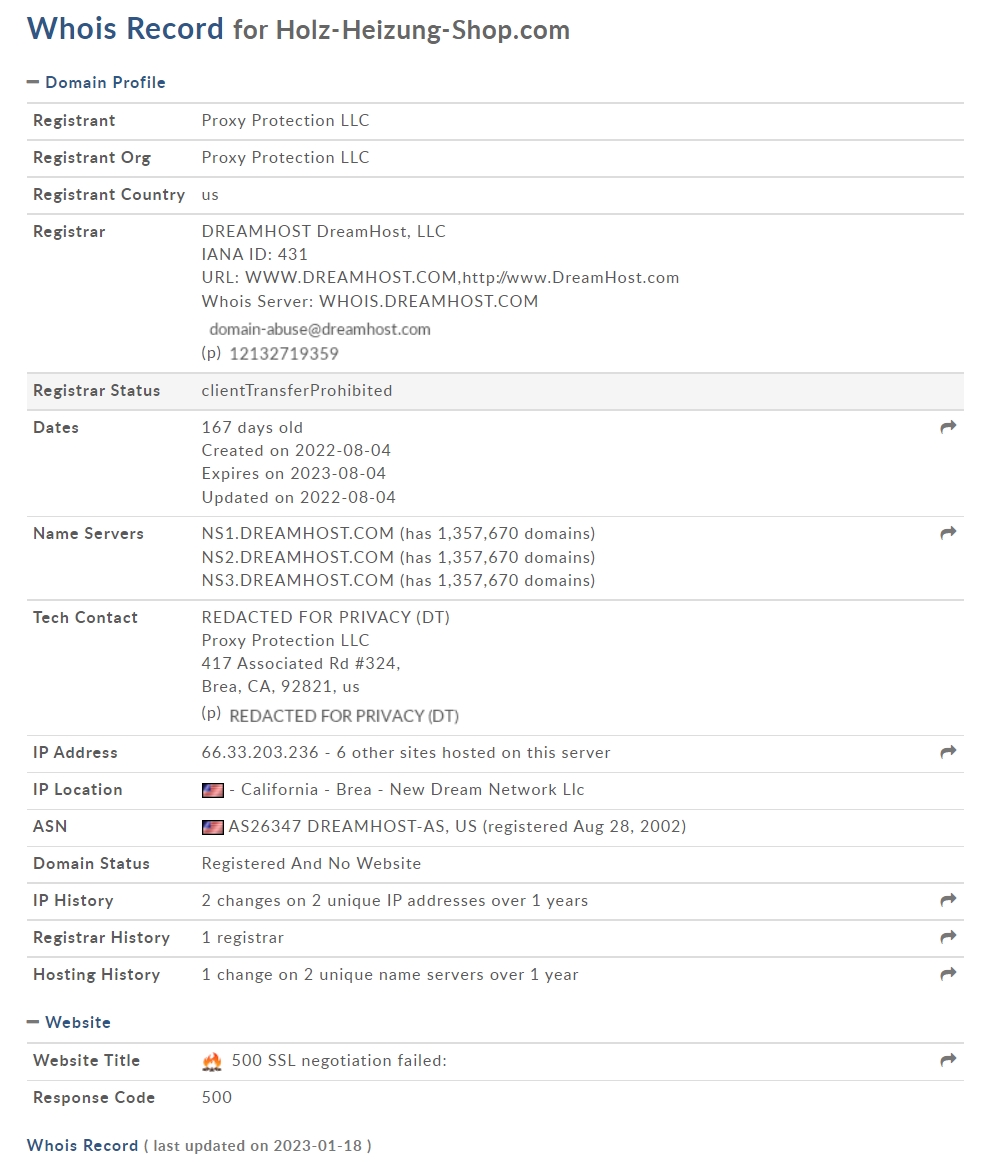Viewport: 988px width, 1163px height.
Task: Click the share arrow in Name Servers row
Action: (x=948, y=533)
